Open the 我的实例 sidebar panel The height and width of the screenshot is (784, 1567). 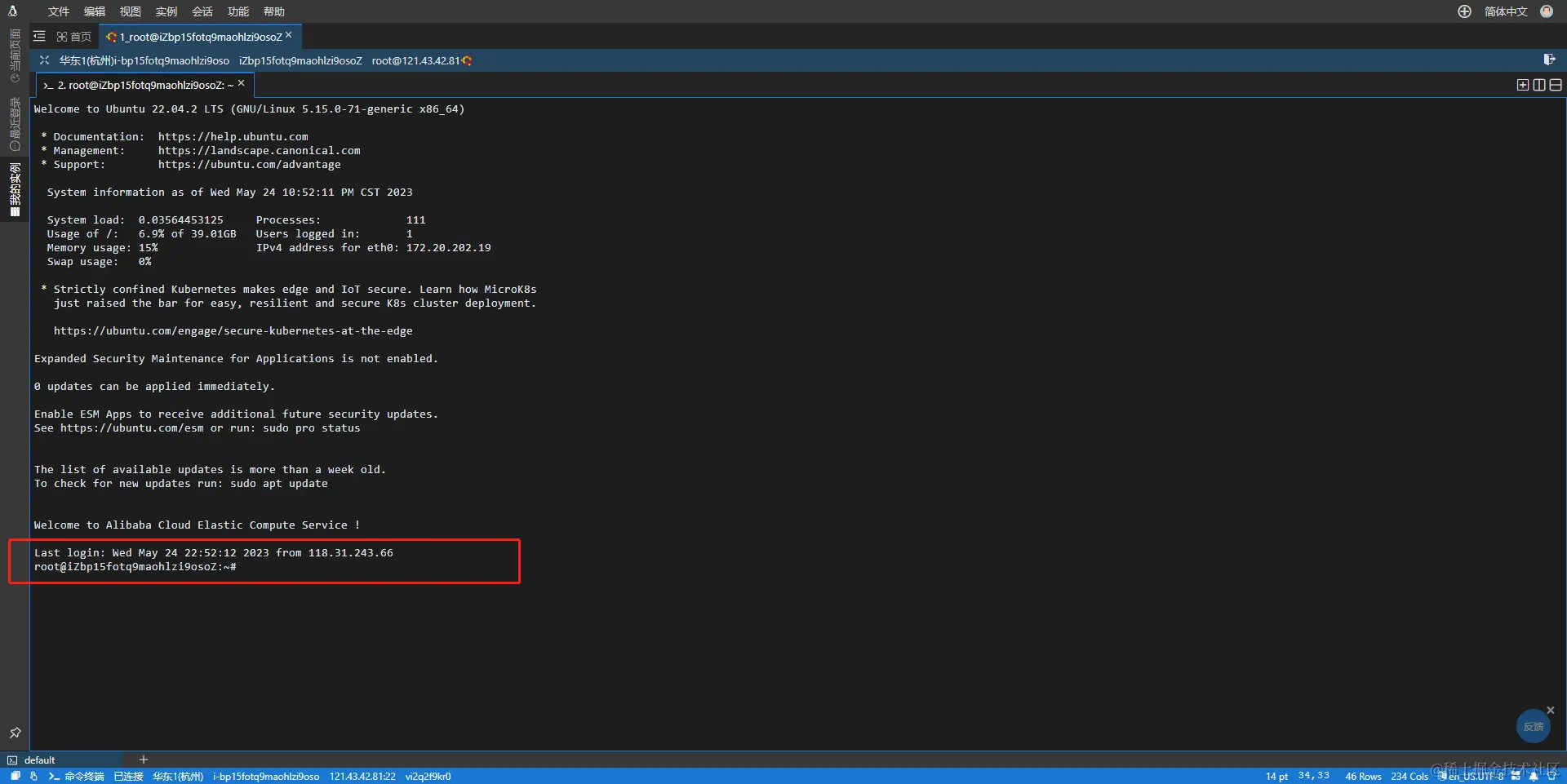click(15, 189)
